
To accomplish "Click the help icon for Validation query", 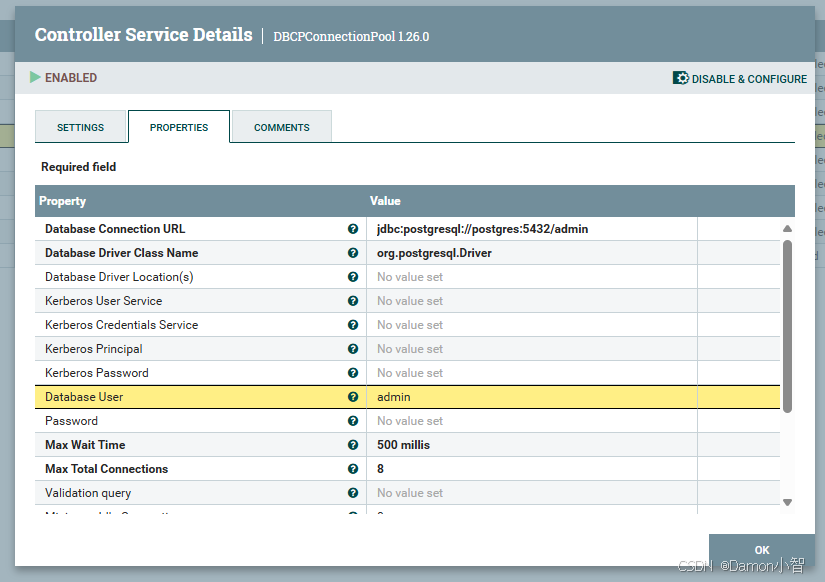I will tap(353, 493).
